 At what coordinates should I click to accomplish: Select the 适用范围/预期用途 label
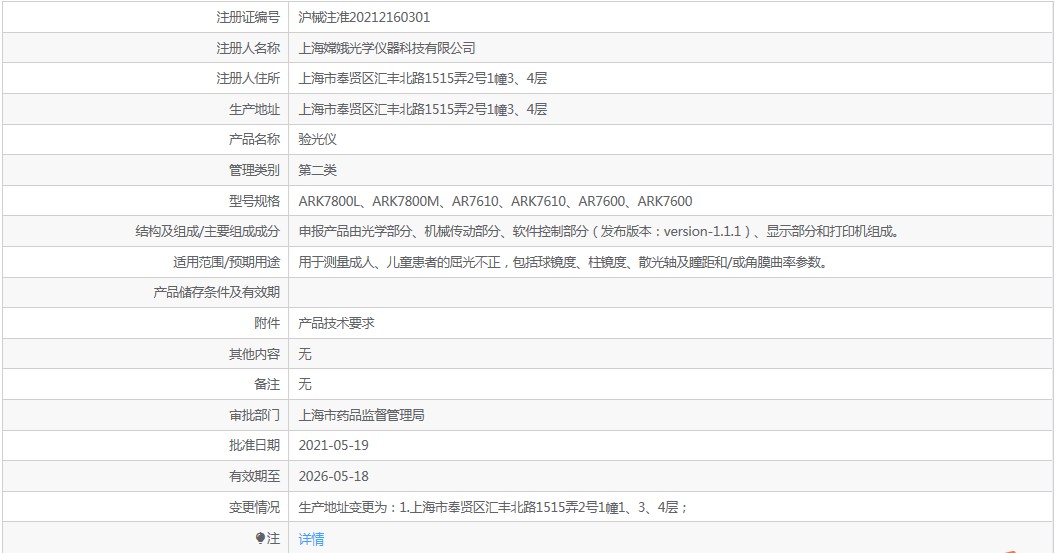point(226,263)
